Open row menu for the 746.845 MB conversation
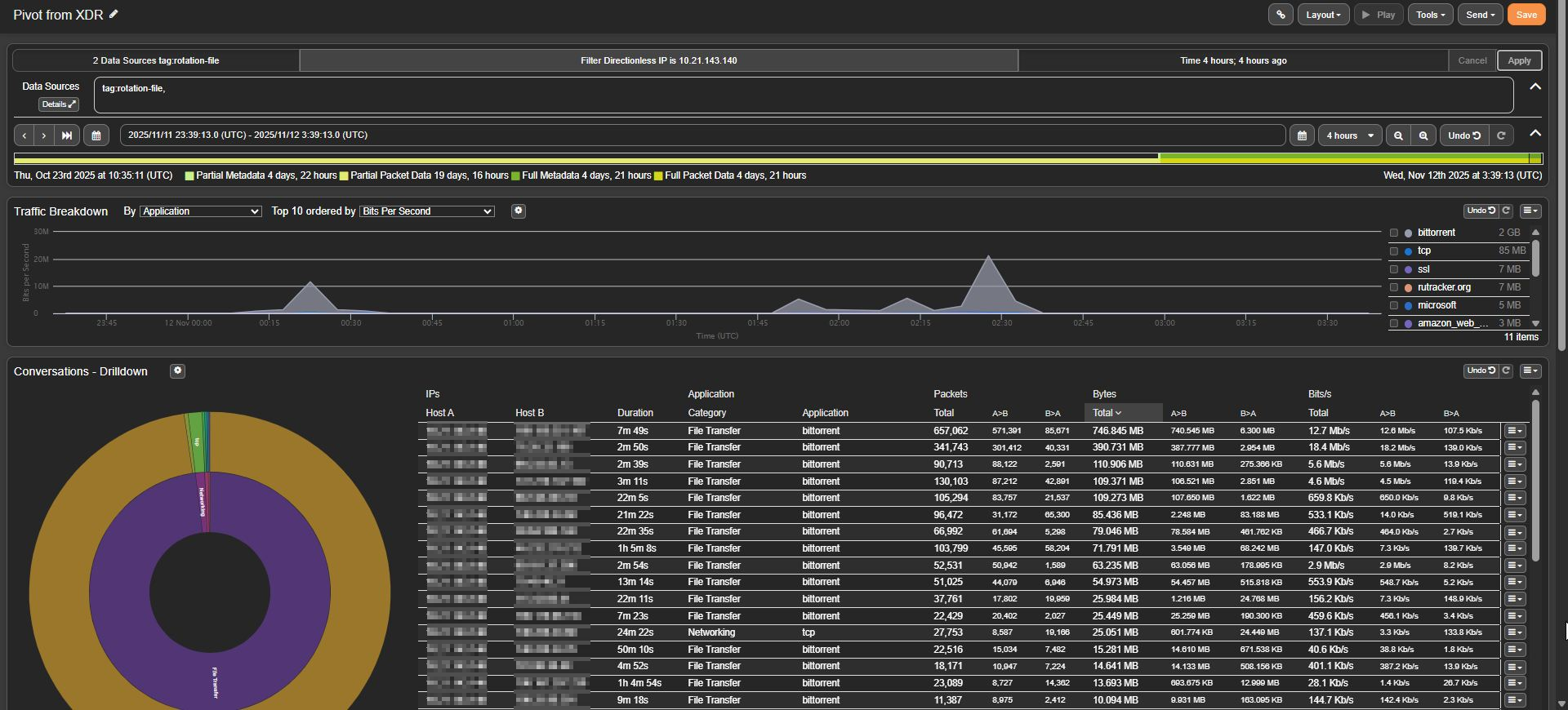This screenshot has height=710, width=1568. click(1515, 431)
